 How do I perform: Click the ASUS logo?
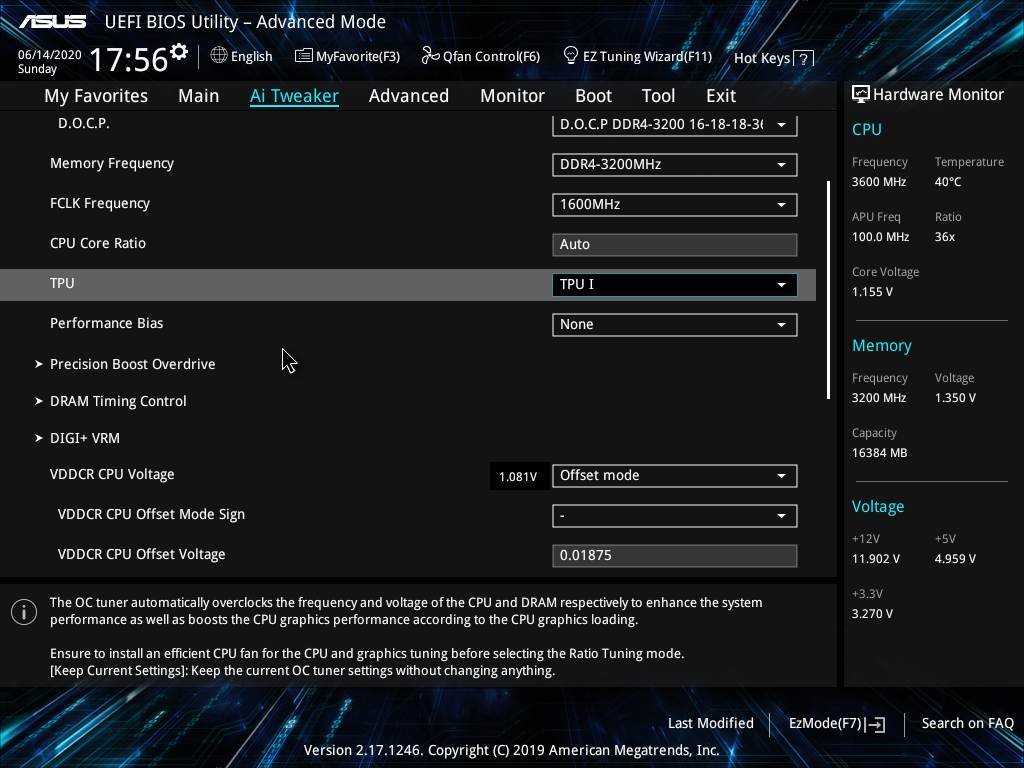point(53,22)
